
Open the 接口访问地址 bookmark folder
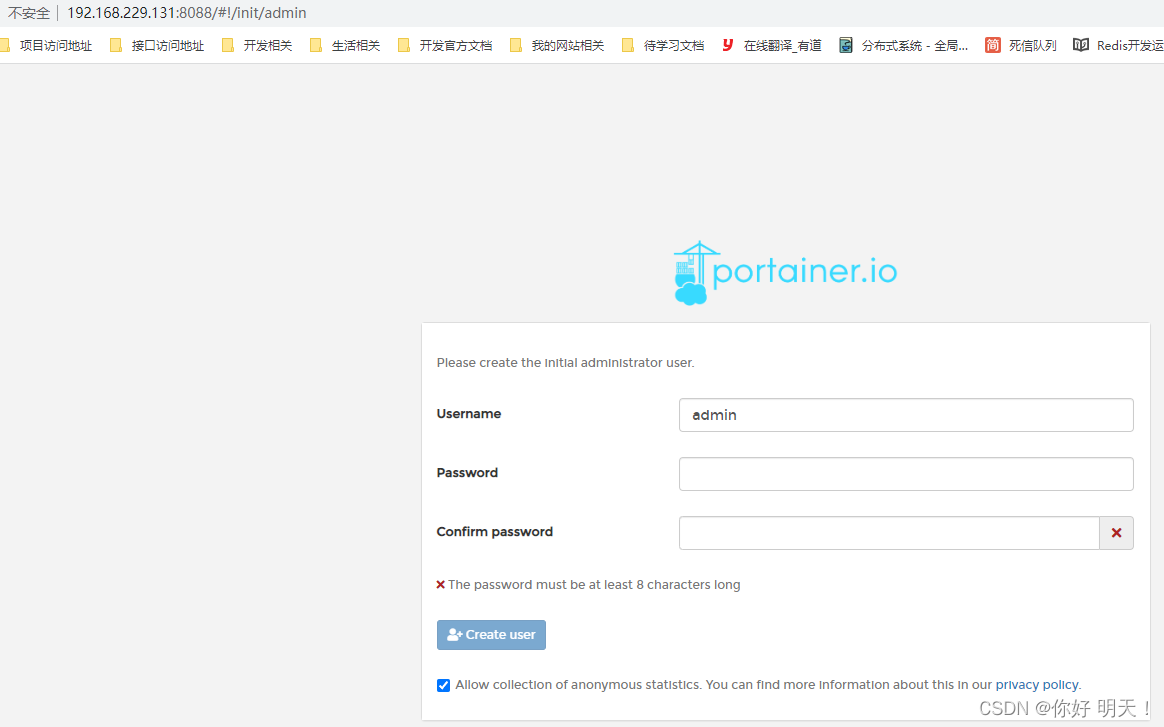tap(157, 45)
